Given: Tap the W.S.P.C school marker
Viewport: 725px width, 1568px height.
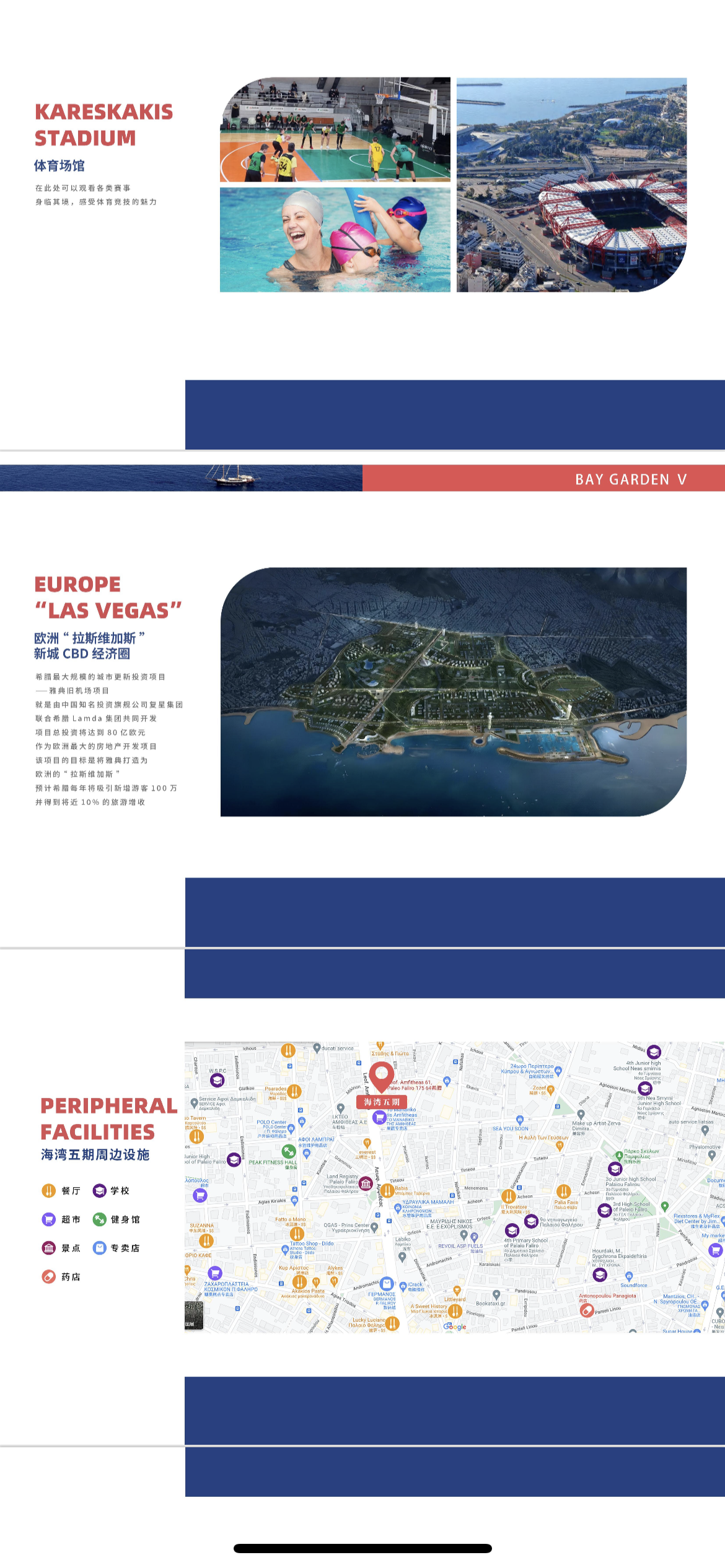Looking at the screenshot, I should pyautogui.click(x=217, y=1080).
